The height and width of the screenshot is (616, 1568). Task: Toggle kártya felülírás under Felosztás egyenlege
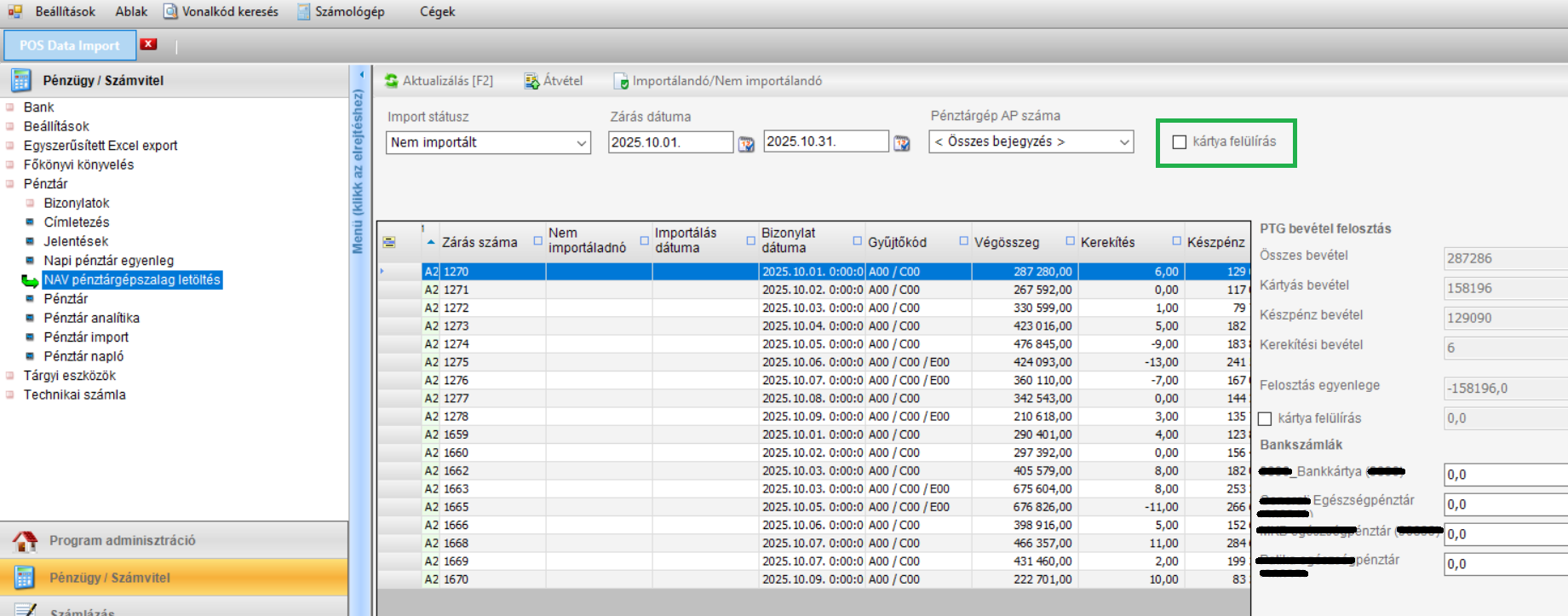1265,418
